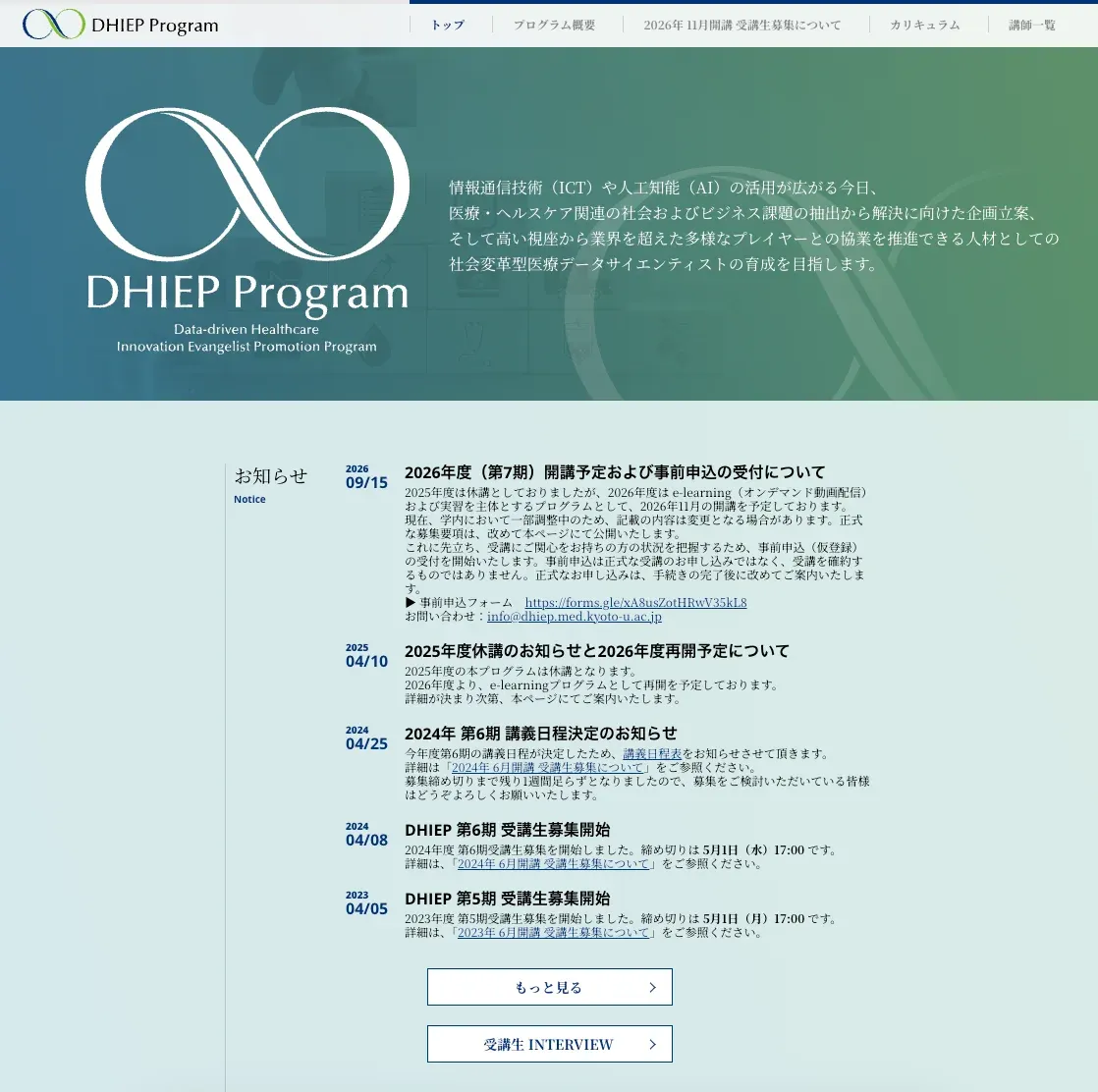Click the Notice subtitle text
Viewport: 1098px width, 1092px height.
pos(249,499)
